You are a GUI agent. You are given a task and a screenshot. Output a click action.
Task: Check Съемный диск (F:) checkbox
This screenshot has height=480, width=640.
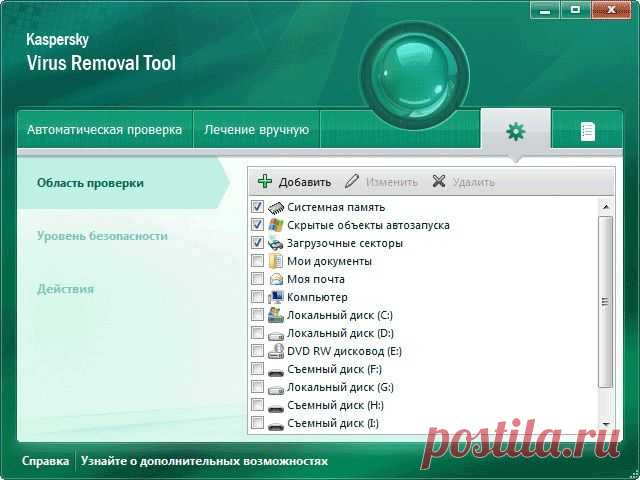257,368
